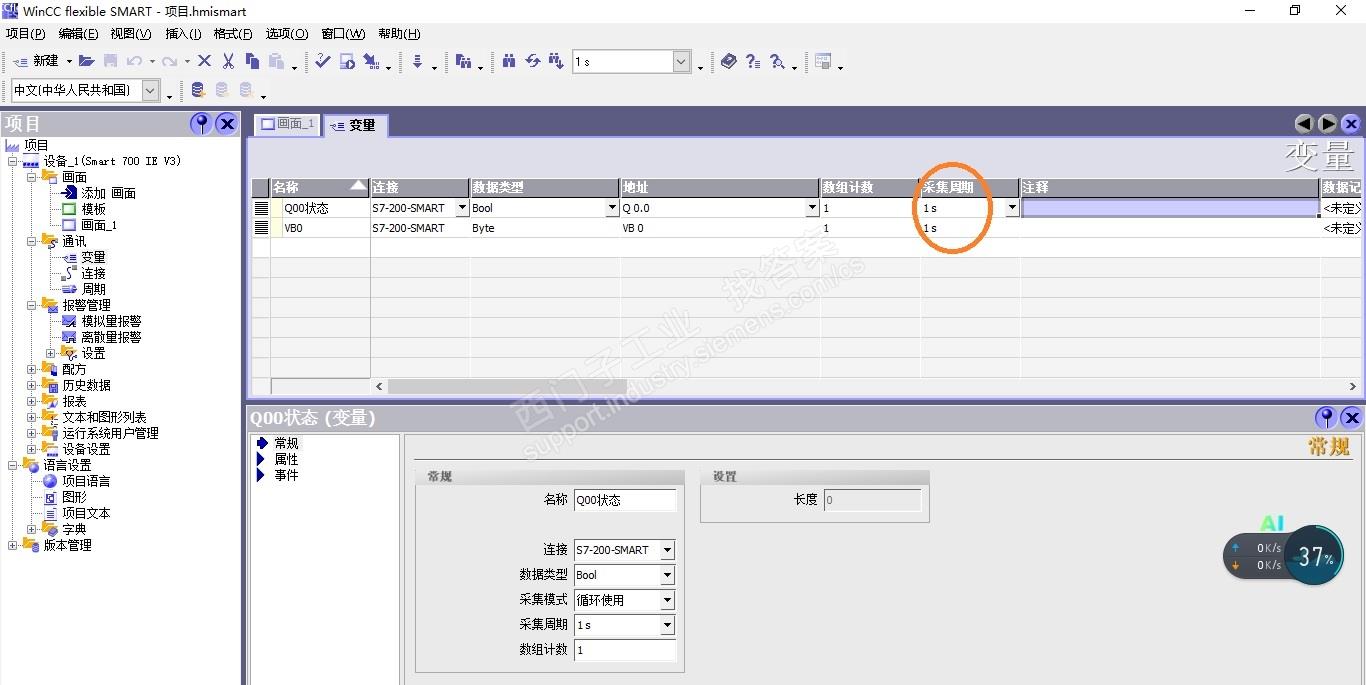Click the binoculars find icon
1366x685 pixels.
point(509,61)
